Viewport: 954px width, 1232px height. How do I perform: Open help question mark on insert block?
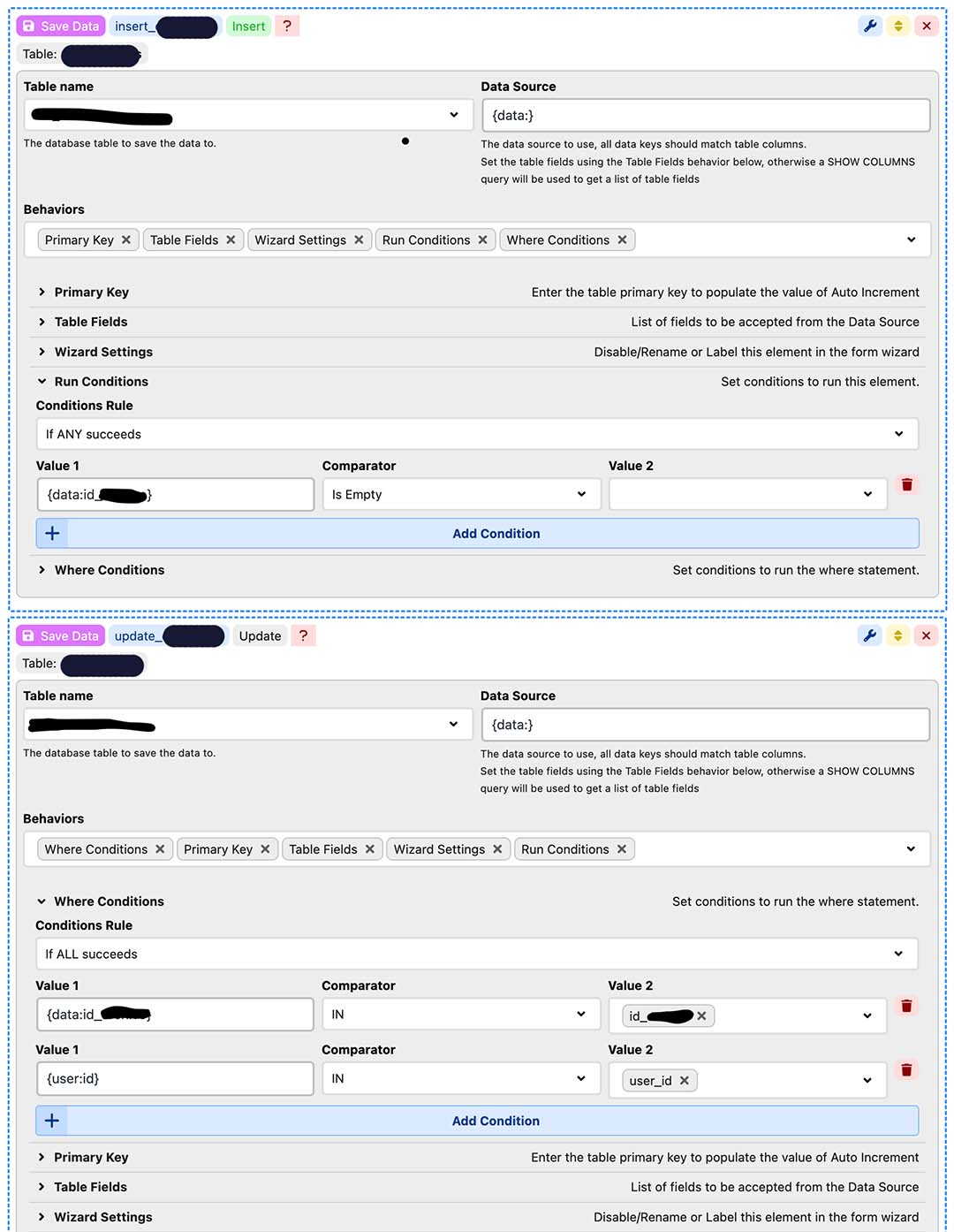pos(287,27)
